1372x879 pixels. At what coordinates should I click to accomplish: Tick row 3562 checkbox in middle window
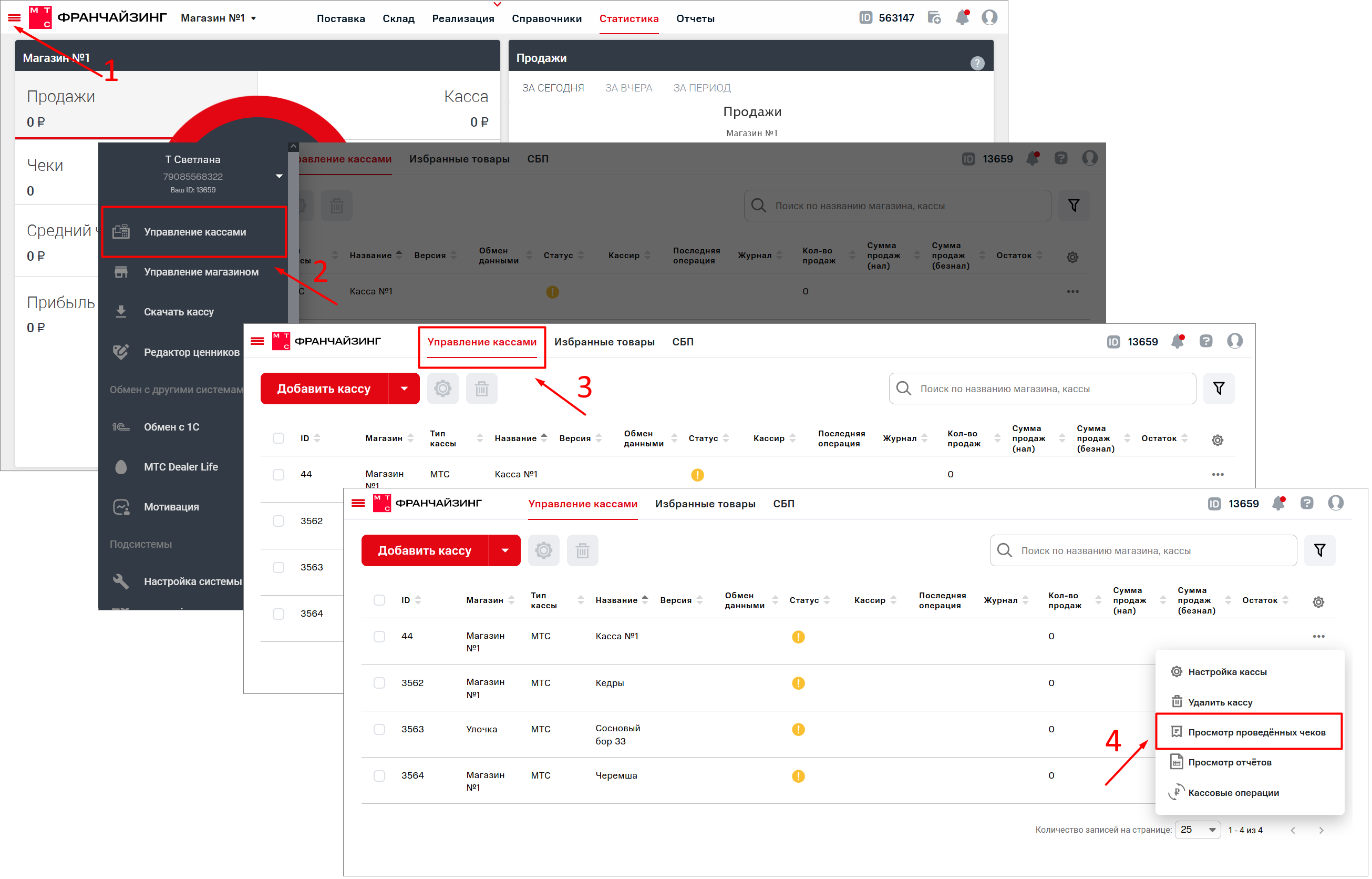pos(278,522)
